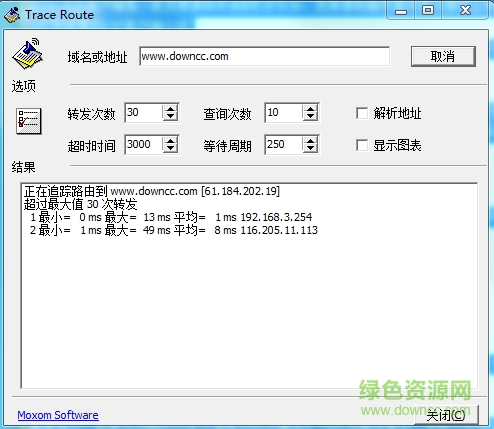The width and height of the screenshot is (494, 429).
Task: Click the 取消 cancel button
Action: (443, 56)
